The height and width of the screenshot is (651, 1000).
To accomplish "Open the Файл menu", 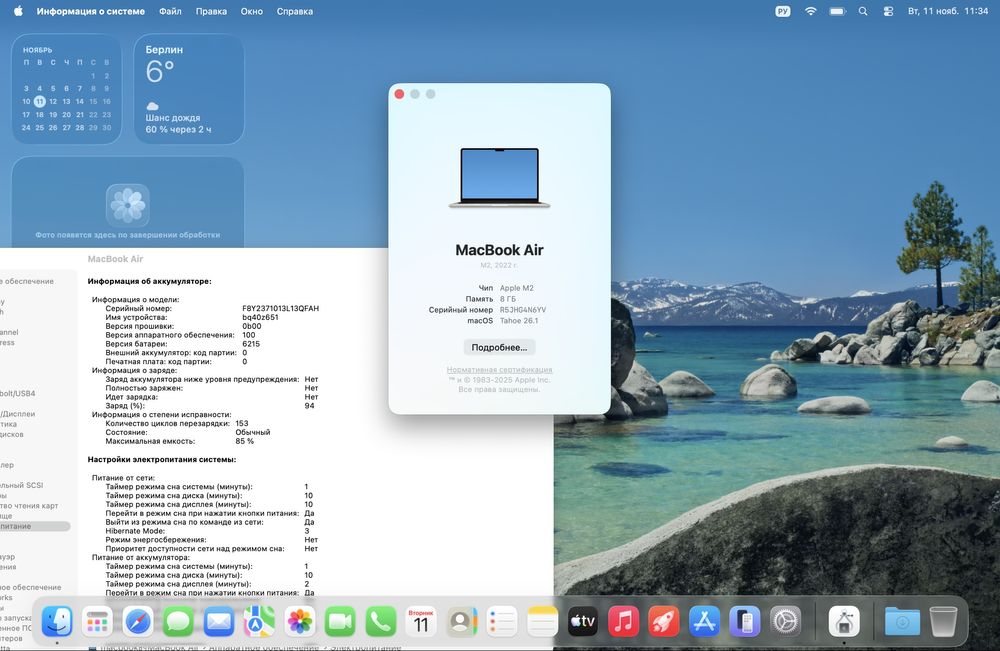I will [170, 11].
